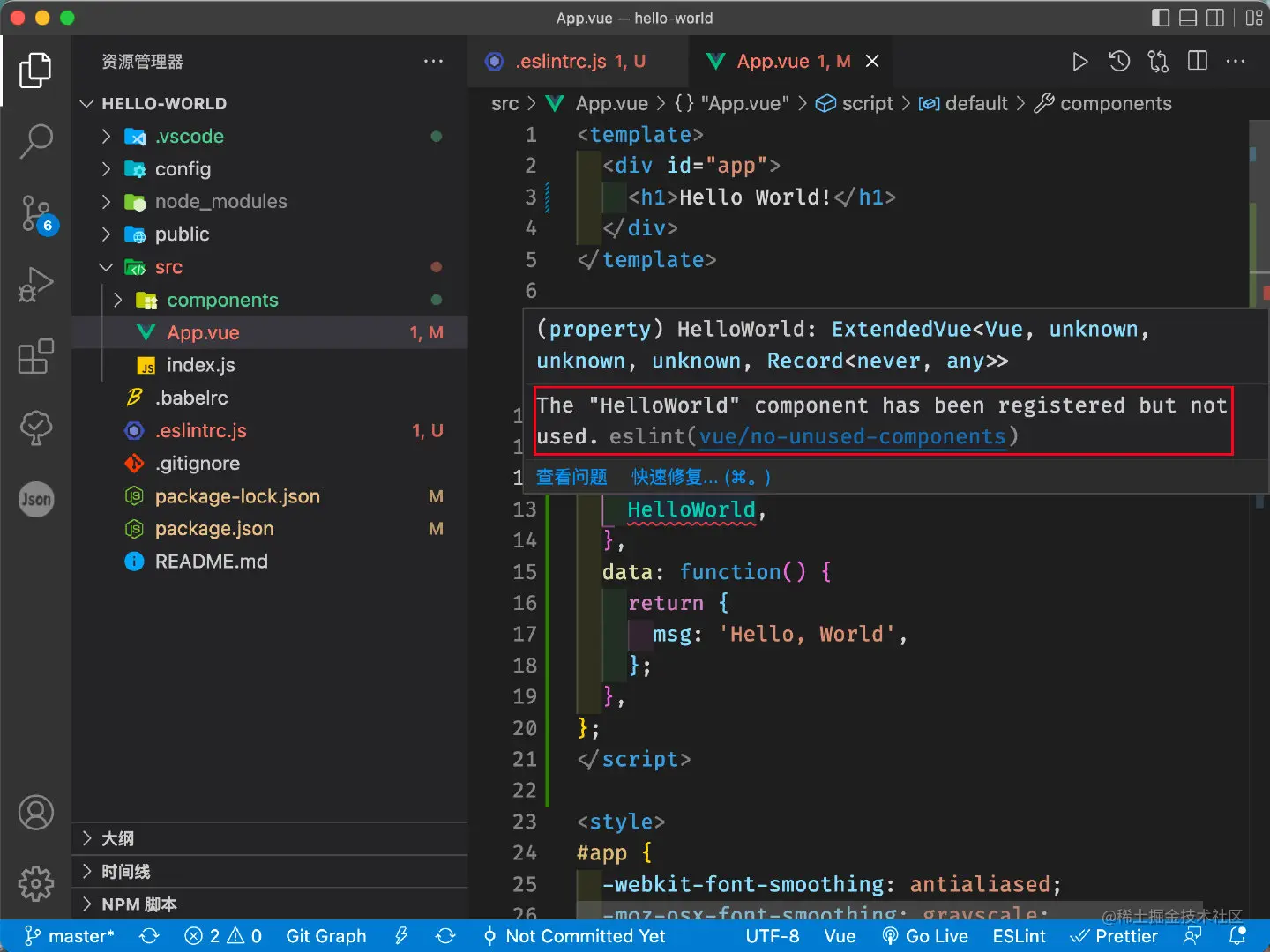Click Prettier status item
The height and width of the screenshot is (952, 1270).
pos(1114,936)
